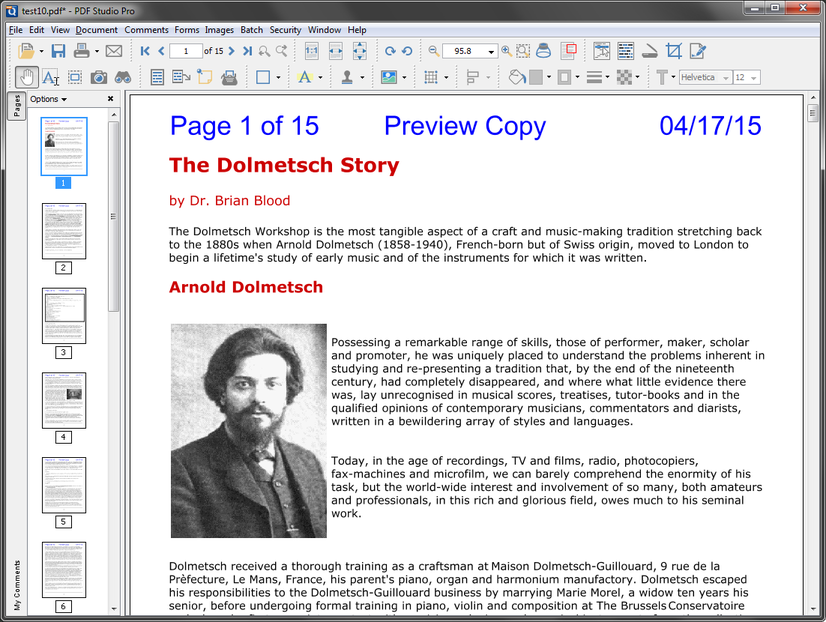
Task: Fit whole page in window
Action: click(x=360, y=51)
